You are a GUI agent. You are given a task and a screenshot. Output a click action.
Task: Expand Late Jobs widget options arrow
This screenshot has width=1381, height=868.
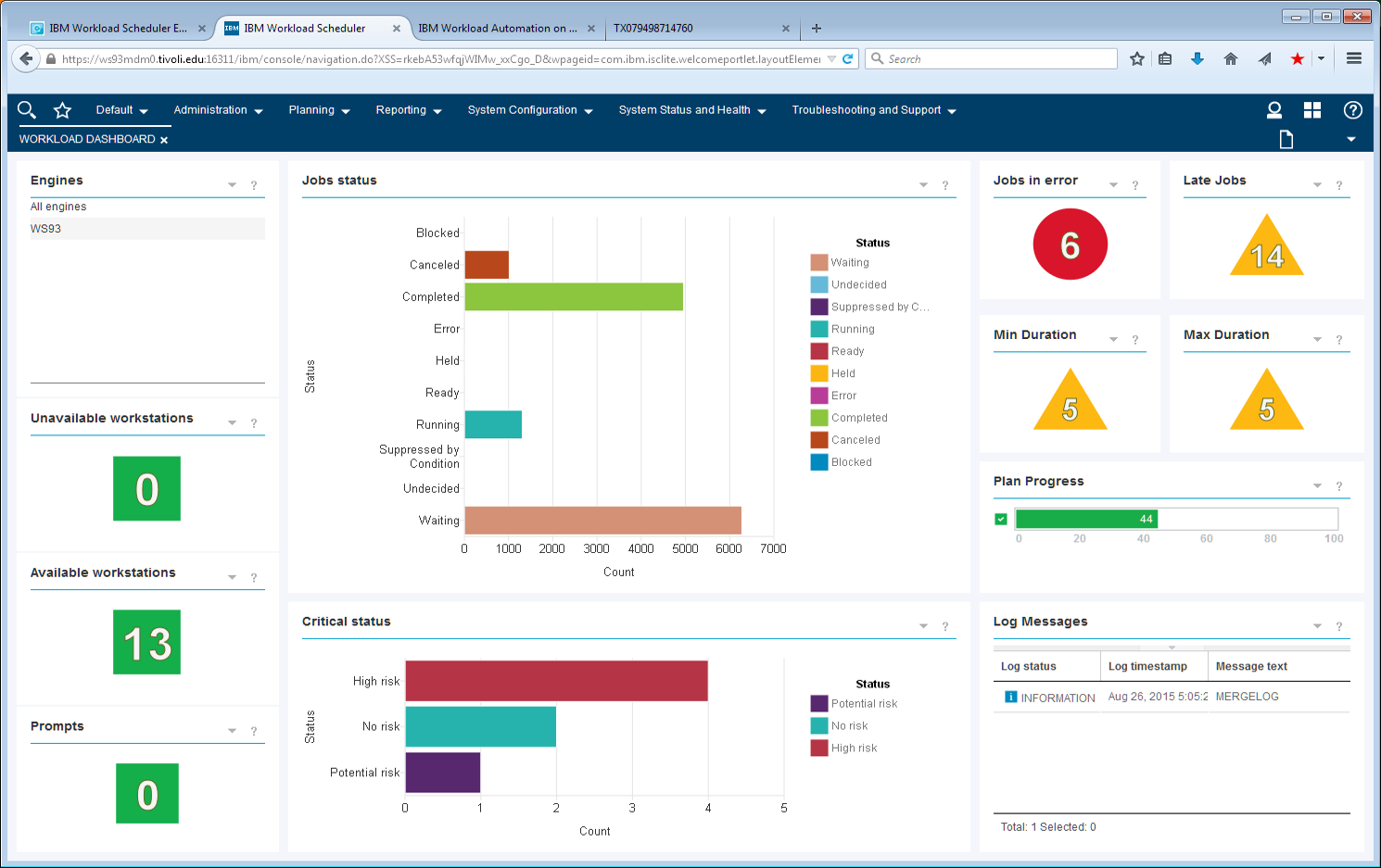(x=1317, y=185)
